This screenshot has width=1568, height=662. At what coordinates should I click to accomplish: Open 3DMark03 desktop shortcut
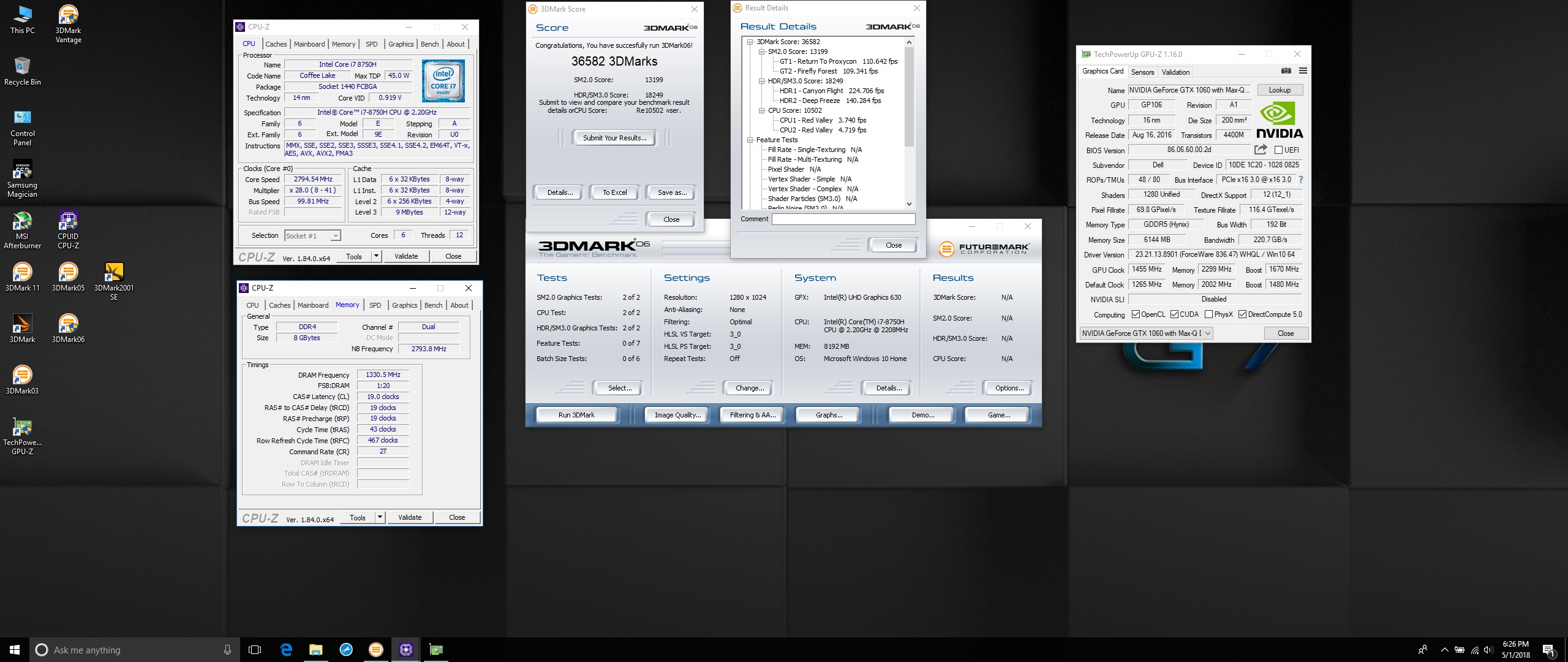[22, 380]
